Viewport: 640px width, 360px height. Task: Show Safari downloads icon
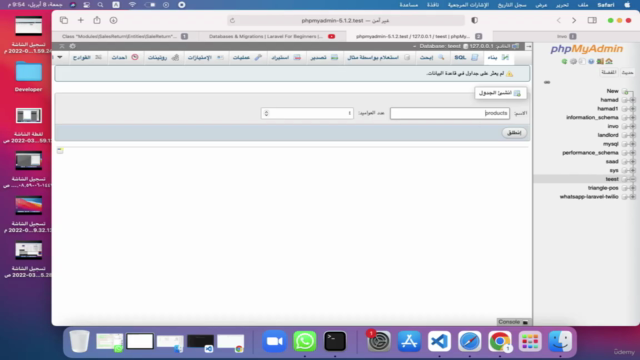[x=113, y=20]
